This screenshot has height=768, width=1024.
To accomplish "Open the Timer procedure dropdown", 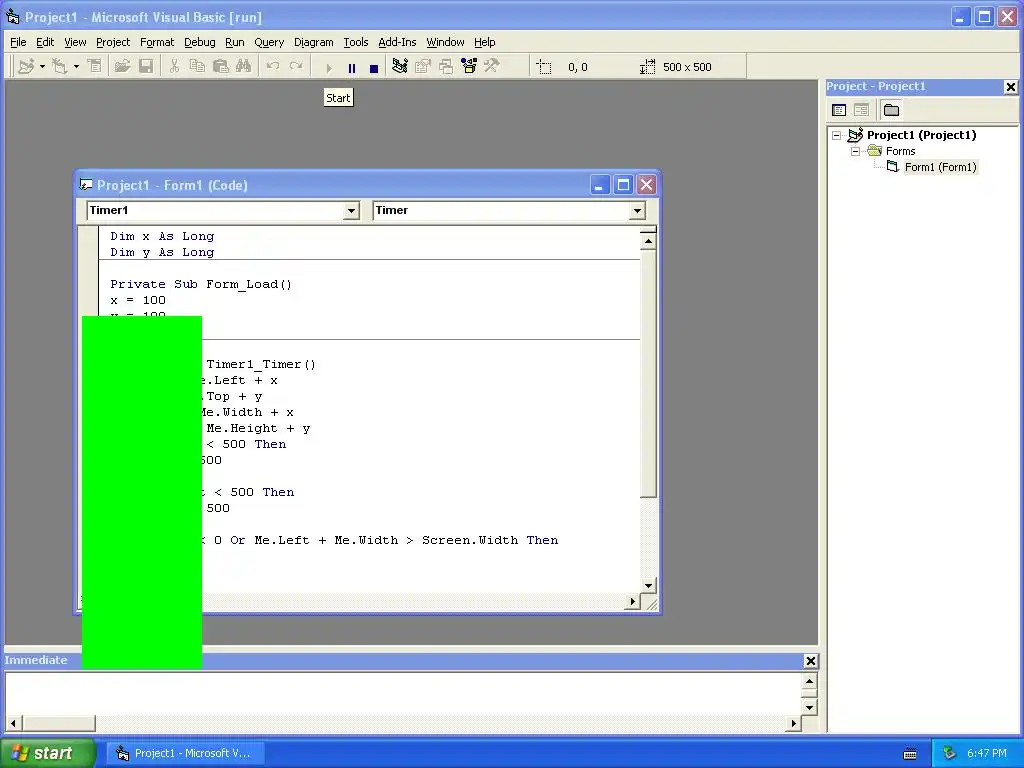I will pos(637,210).
